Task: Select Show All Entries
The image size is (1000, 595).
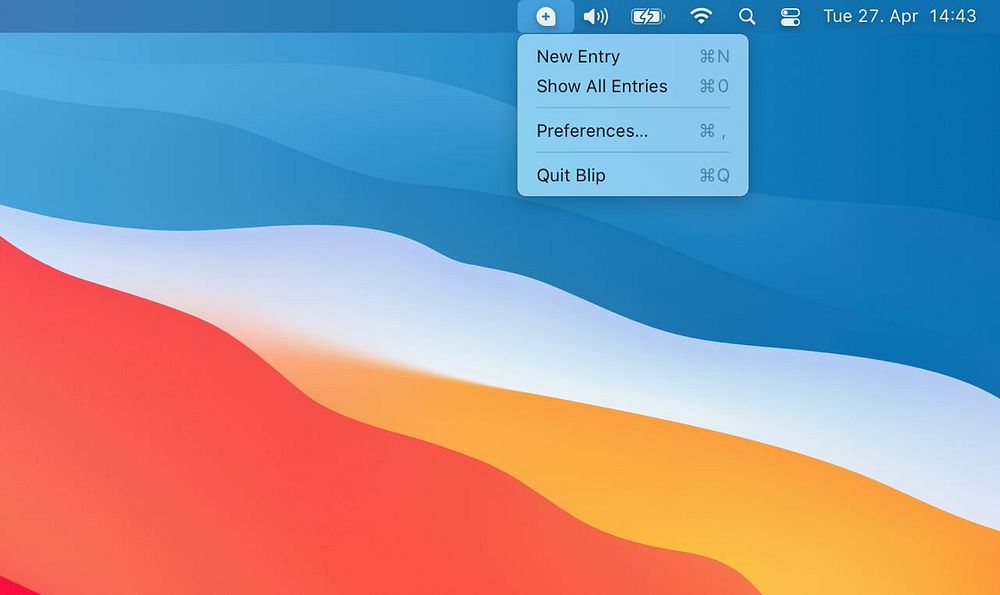Action: pyautogui.click(x=633, y=86)
